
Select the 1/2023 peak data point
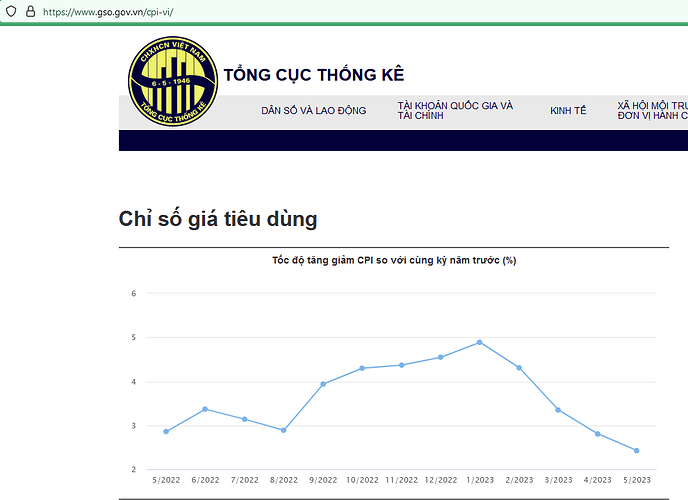pos(480,342)
